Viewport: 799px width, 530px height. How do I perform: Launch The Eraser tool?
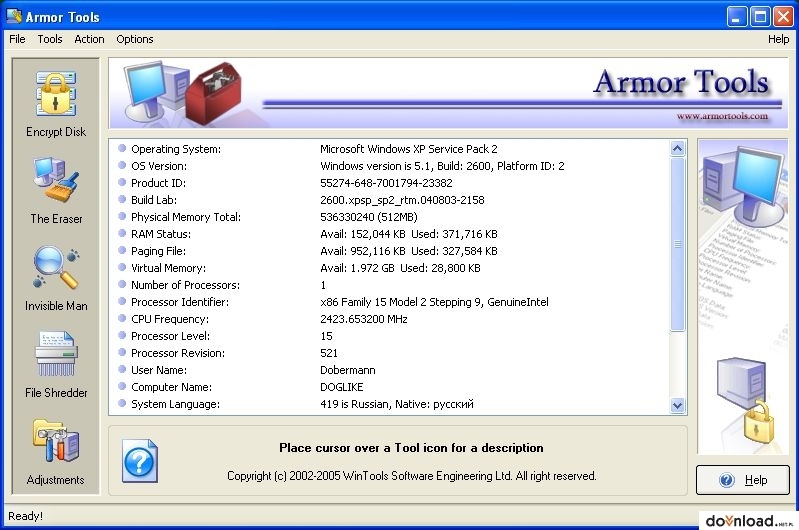pyautogui.click(x=56, y=191)
